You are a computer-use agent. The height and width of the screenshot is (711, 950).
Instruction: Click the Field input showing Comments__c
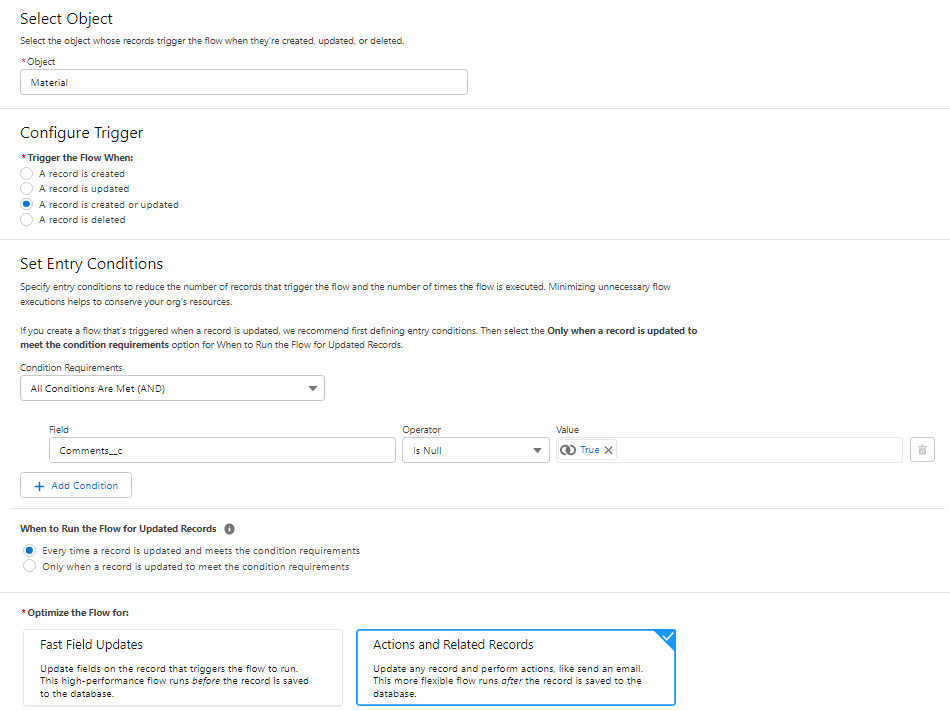[x=220, y=450]
